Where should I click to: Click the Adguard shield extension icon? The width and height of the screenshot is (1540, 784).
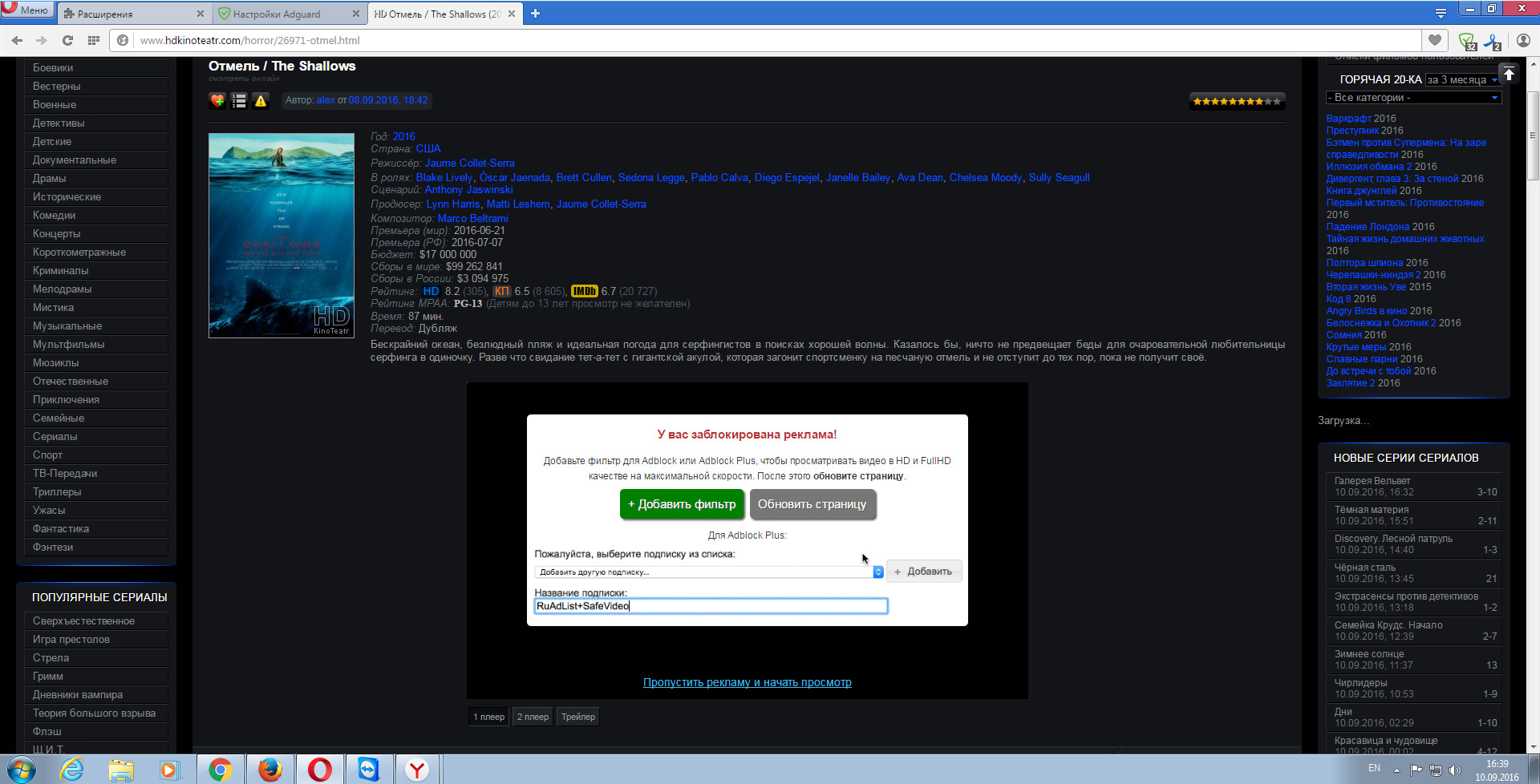[1467, 41]
